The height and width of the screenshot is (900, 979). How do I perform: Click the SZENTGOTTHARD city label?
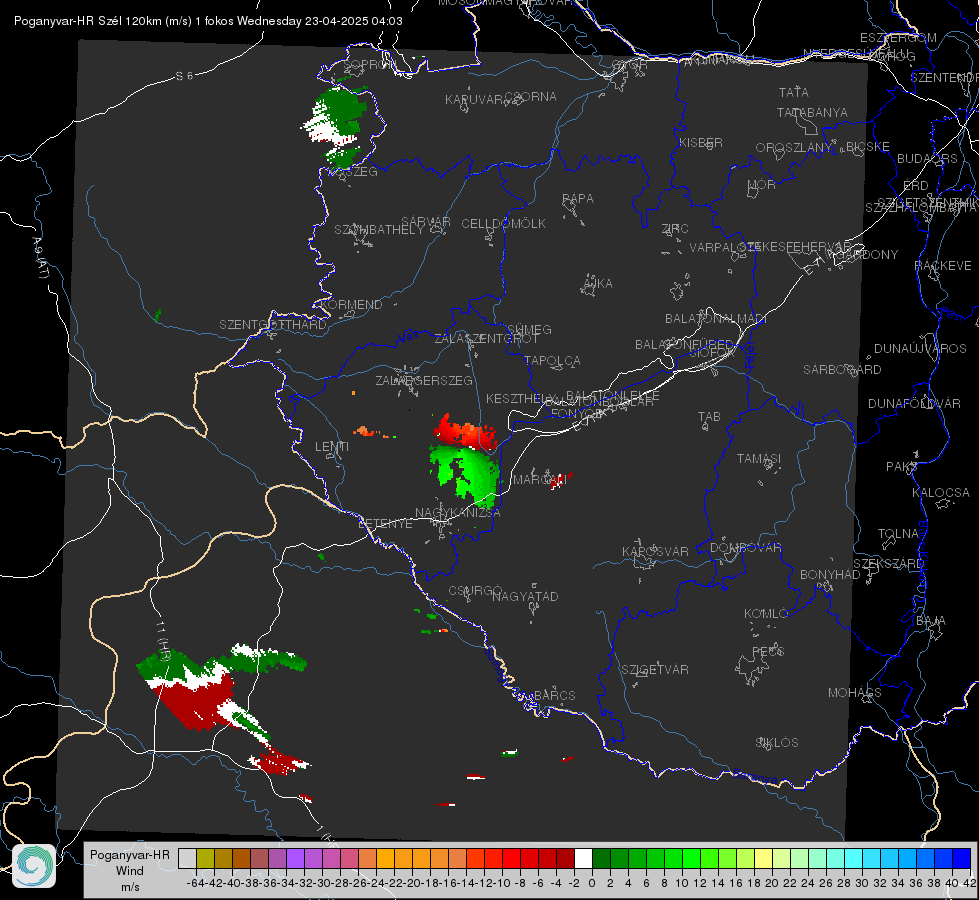pos(273,325)
